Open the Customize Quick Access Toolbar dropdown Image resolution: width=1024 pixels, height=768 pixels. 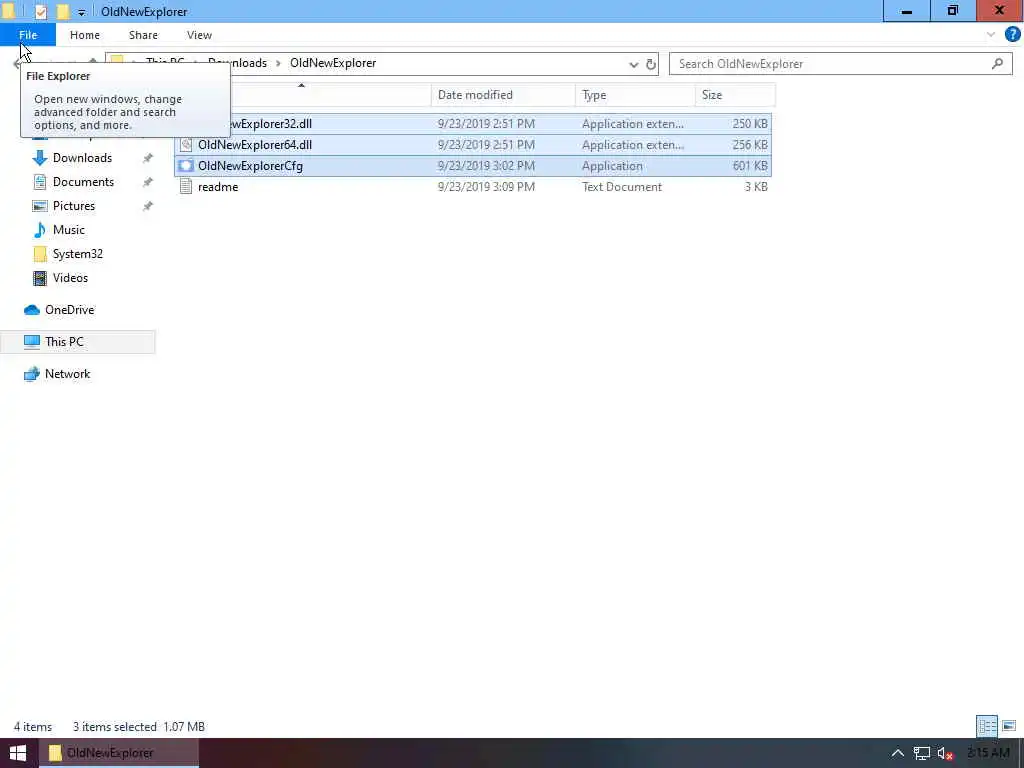[x=82, y=12]
